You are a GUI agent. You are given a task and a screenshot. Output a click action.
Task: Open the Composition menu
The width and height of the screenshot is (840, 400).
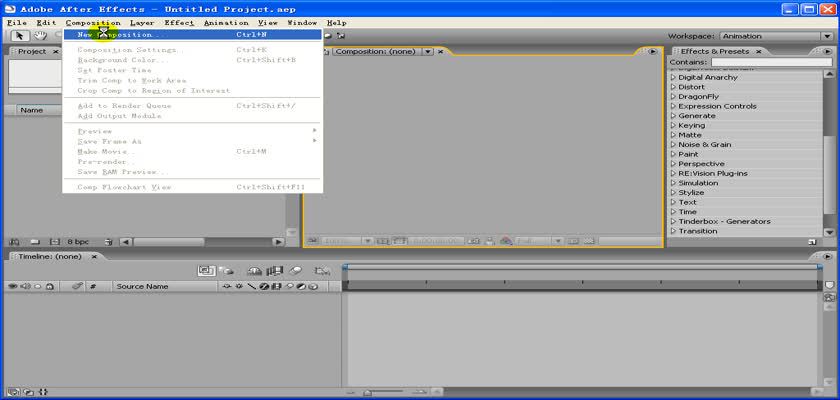click(93, 23)
